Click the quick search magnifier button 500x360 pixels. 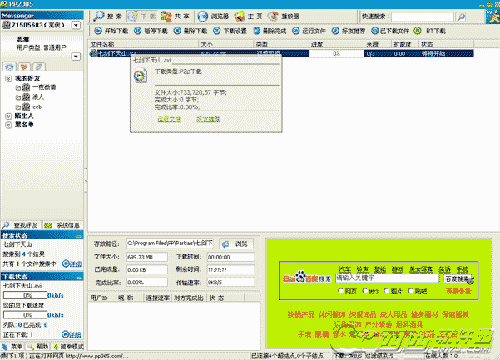click(x=462, y=16)
